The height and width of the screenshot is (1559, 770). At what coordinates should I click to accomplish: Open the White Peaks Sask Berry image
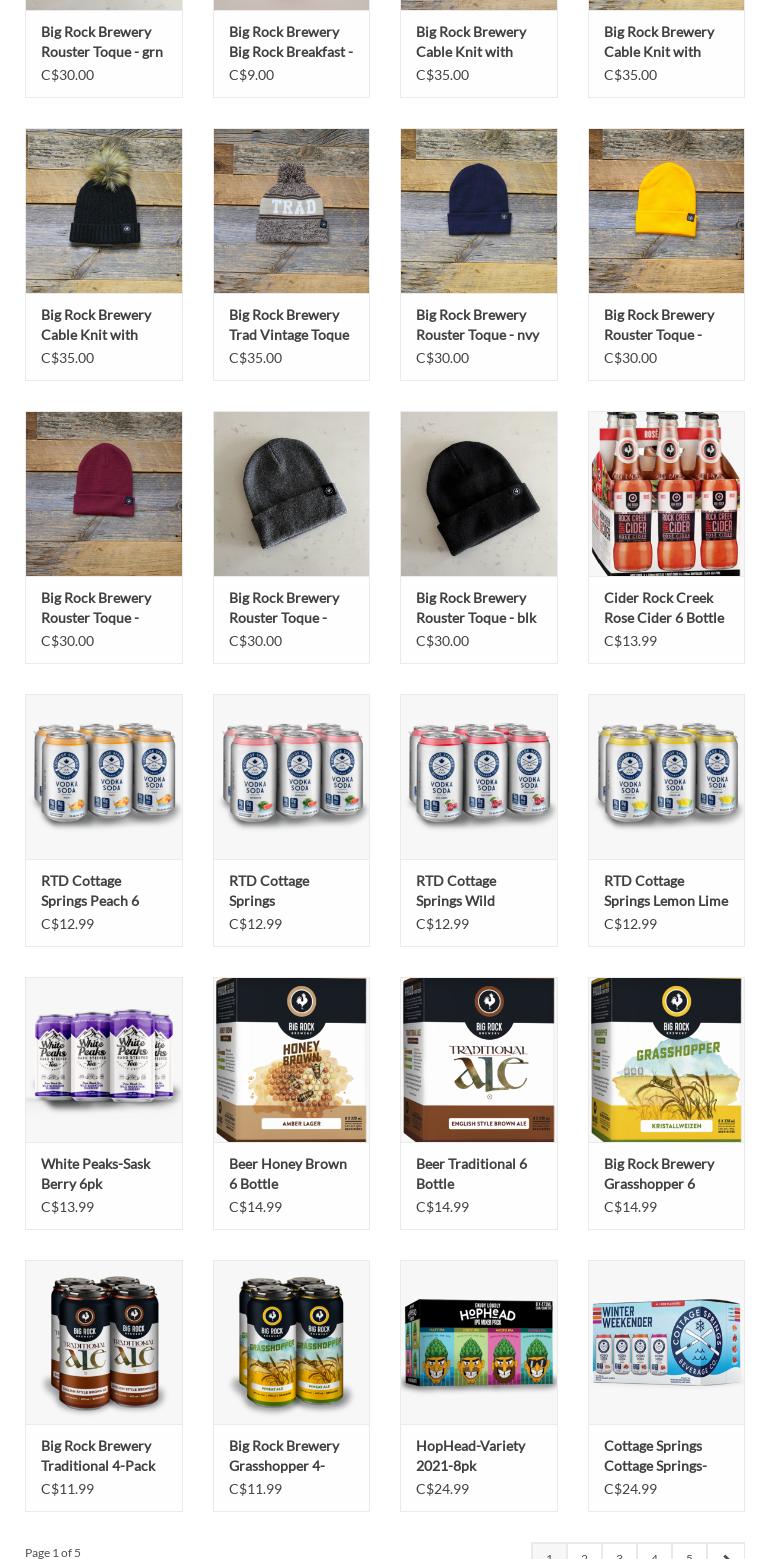(104, 1060)
